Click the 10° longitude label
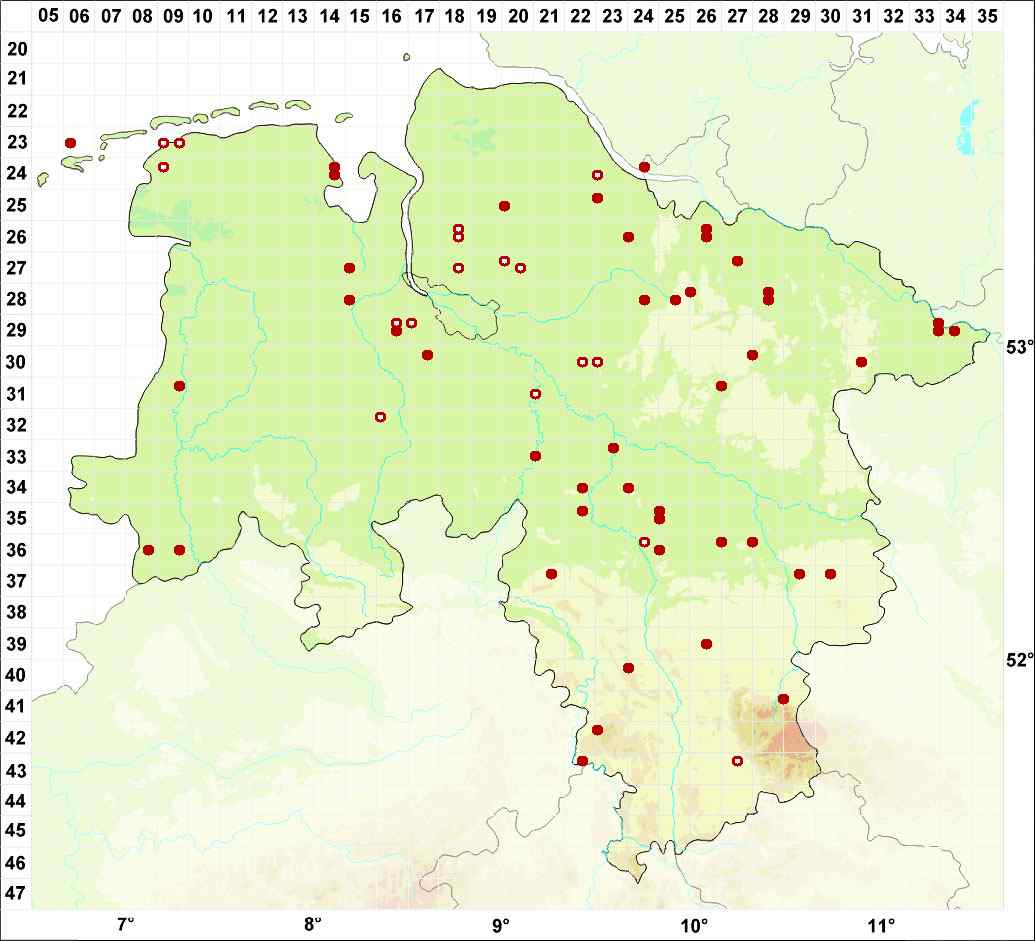Image resolution: width=1035 pixels, height=941 pixels. 694,924
